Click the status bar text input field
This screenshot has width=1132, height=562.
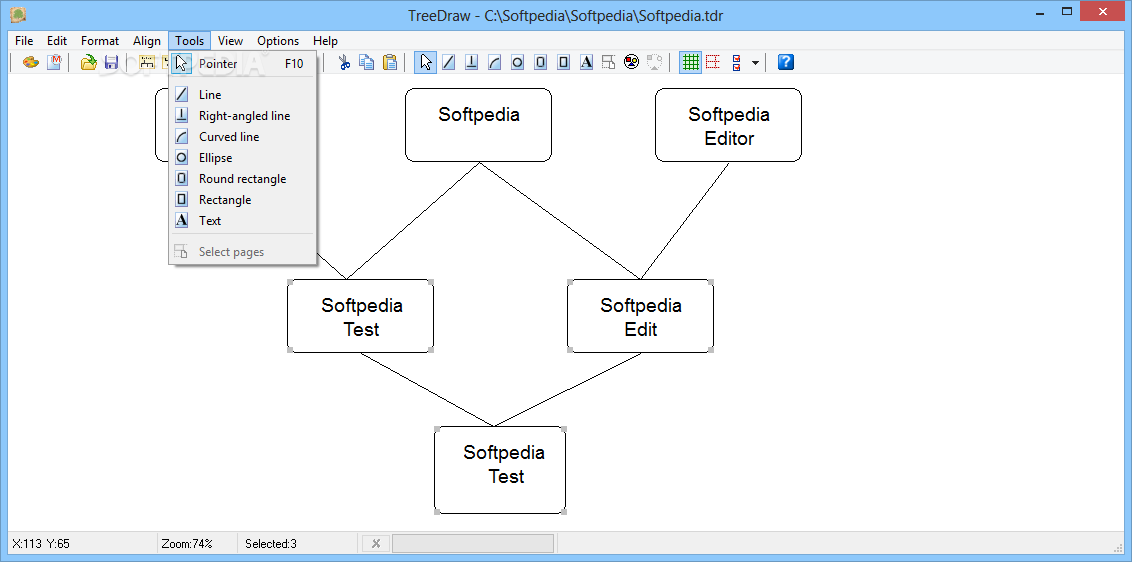point(473,544)
